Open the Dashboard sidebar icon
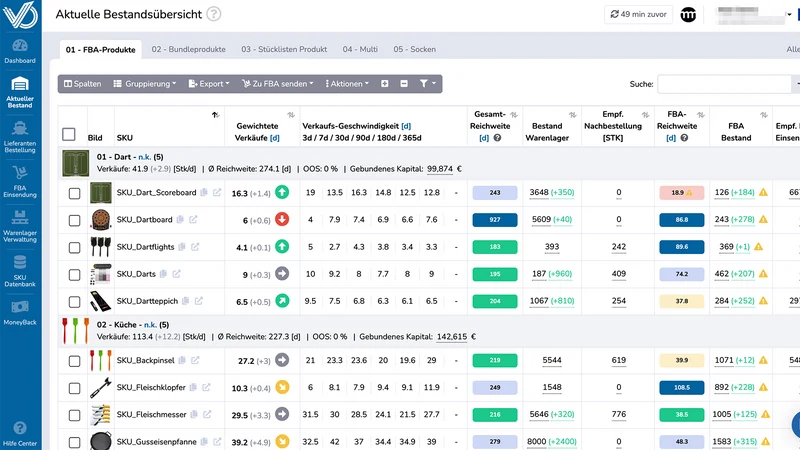 point(20,52)
